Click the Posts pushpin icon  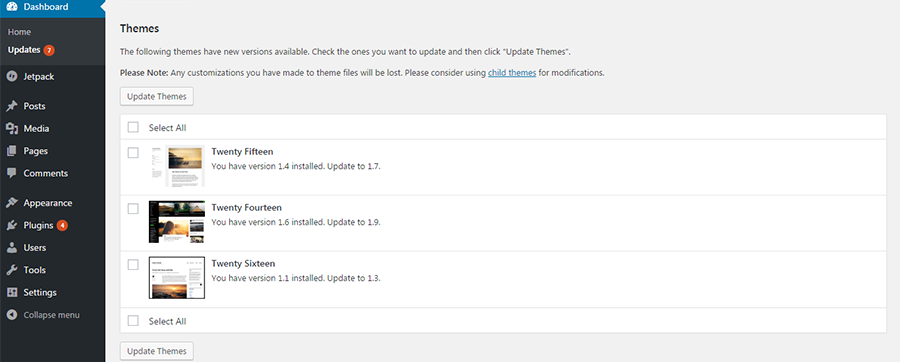11,106
